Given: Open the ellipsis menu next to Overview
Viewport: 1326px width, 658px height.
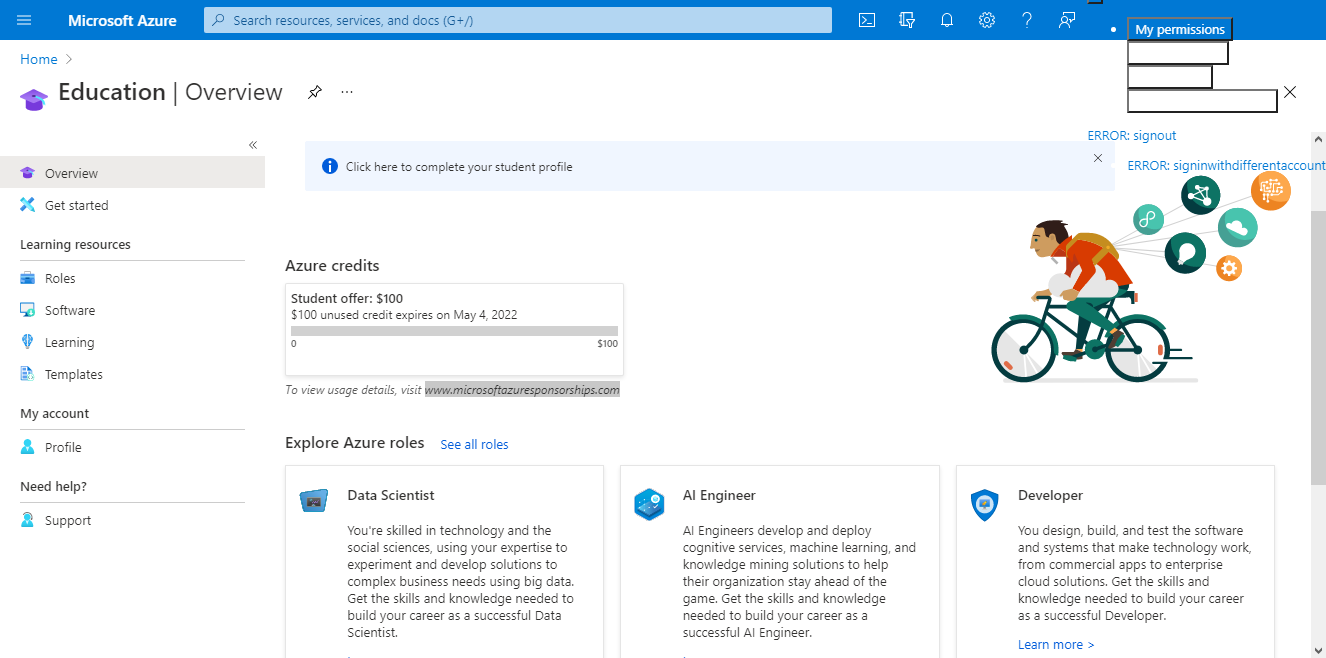Looking at the screenshot, I should click(x=346, y=91).
